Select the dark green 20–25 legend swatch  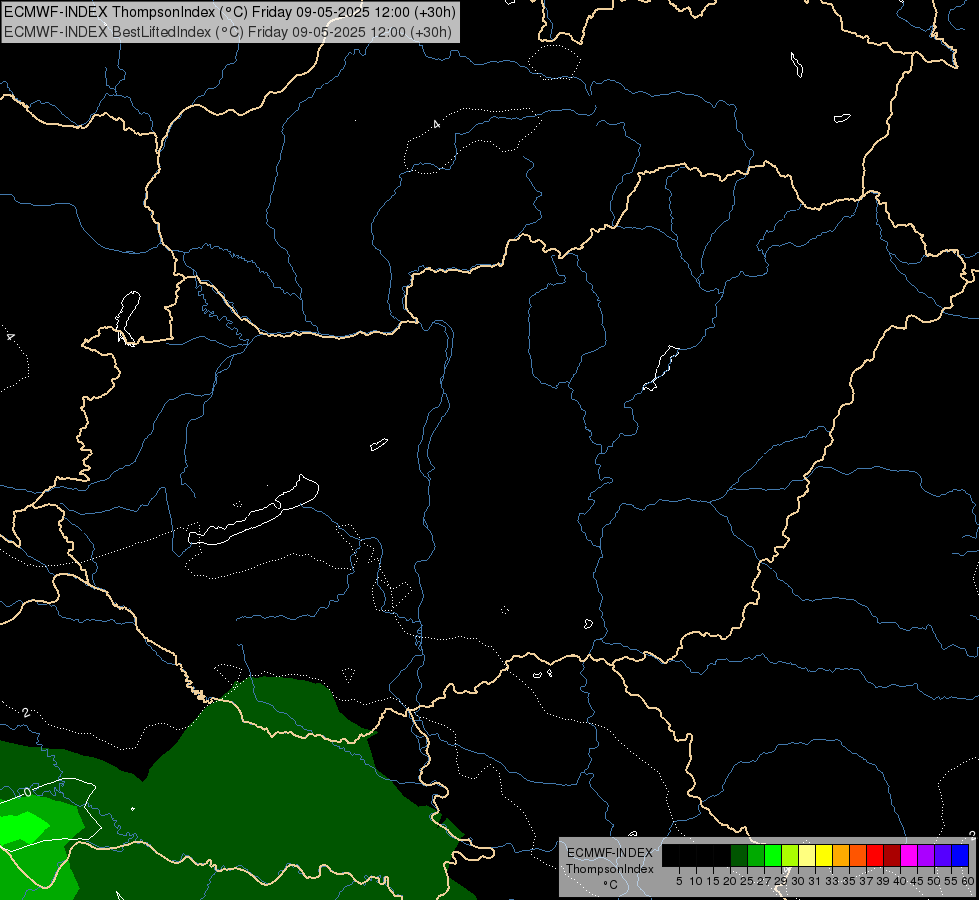tap(739, 856)
